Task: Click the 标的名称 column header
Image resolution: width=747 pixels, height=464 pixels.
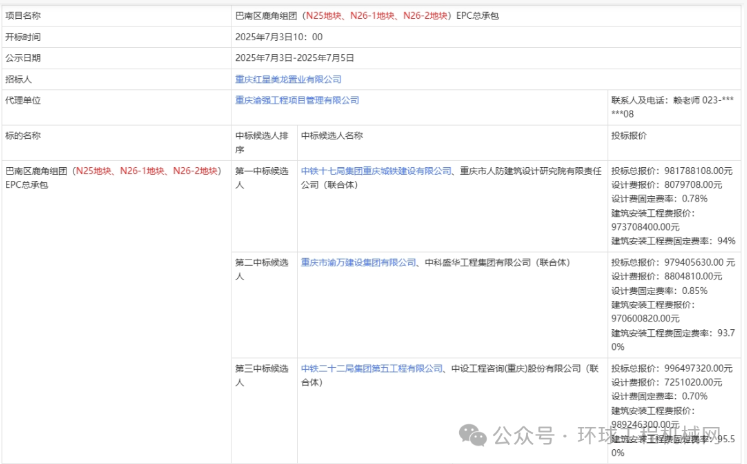Action: [x=23, y=135]
